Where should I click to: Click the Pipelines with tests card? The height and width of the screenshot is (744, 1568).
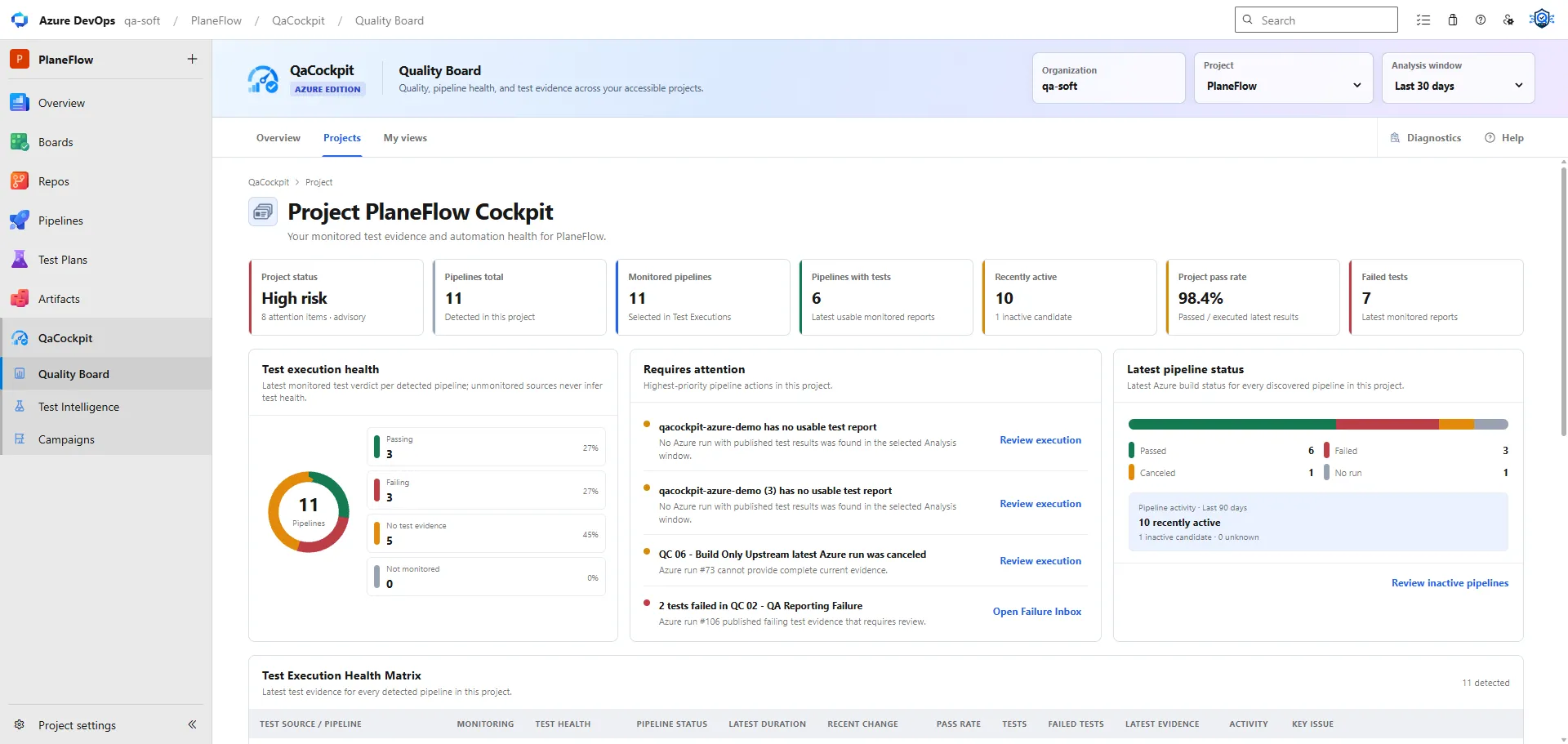click(886, 297)
